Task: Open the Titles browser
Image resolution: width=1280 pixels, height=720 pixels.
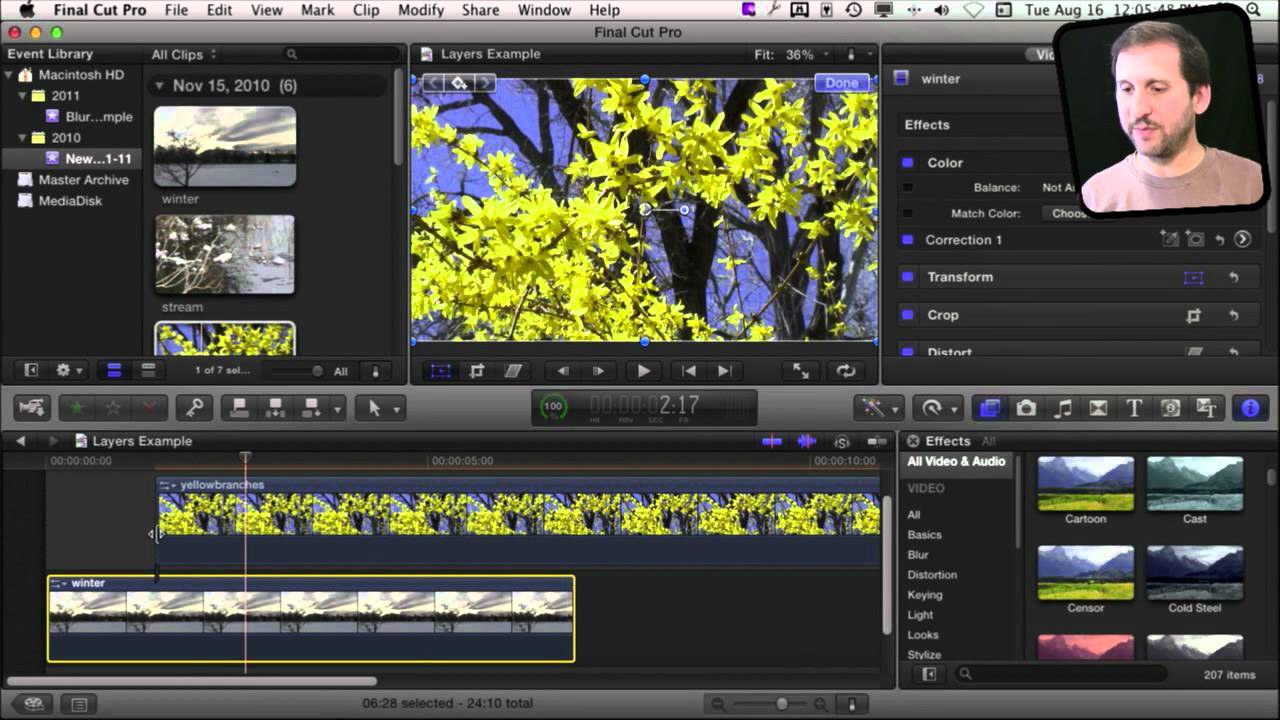Action: [x=1134, y=408]
